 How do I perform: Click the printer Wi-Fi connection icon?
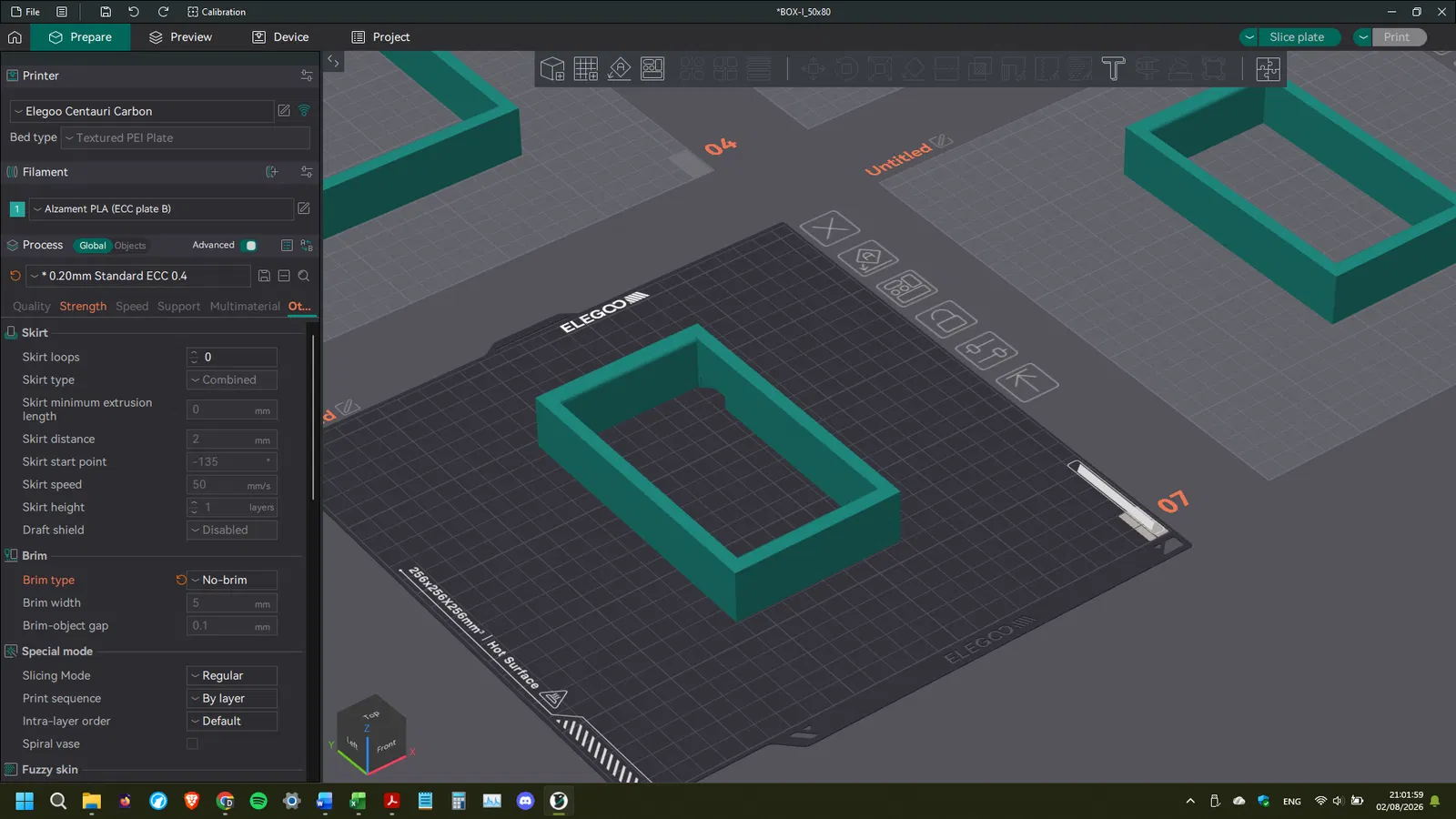[304, 111]
